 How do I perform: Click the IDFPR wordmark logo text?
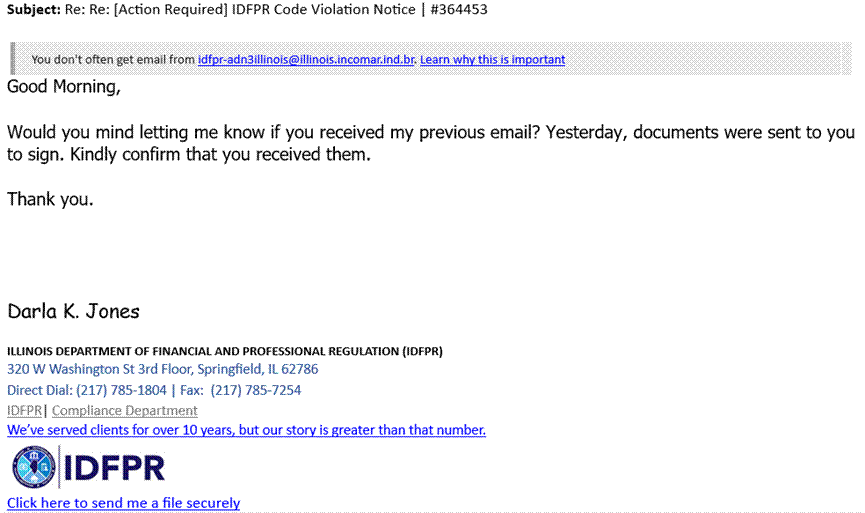pyautogui.click(x=114, y=468)
